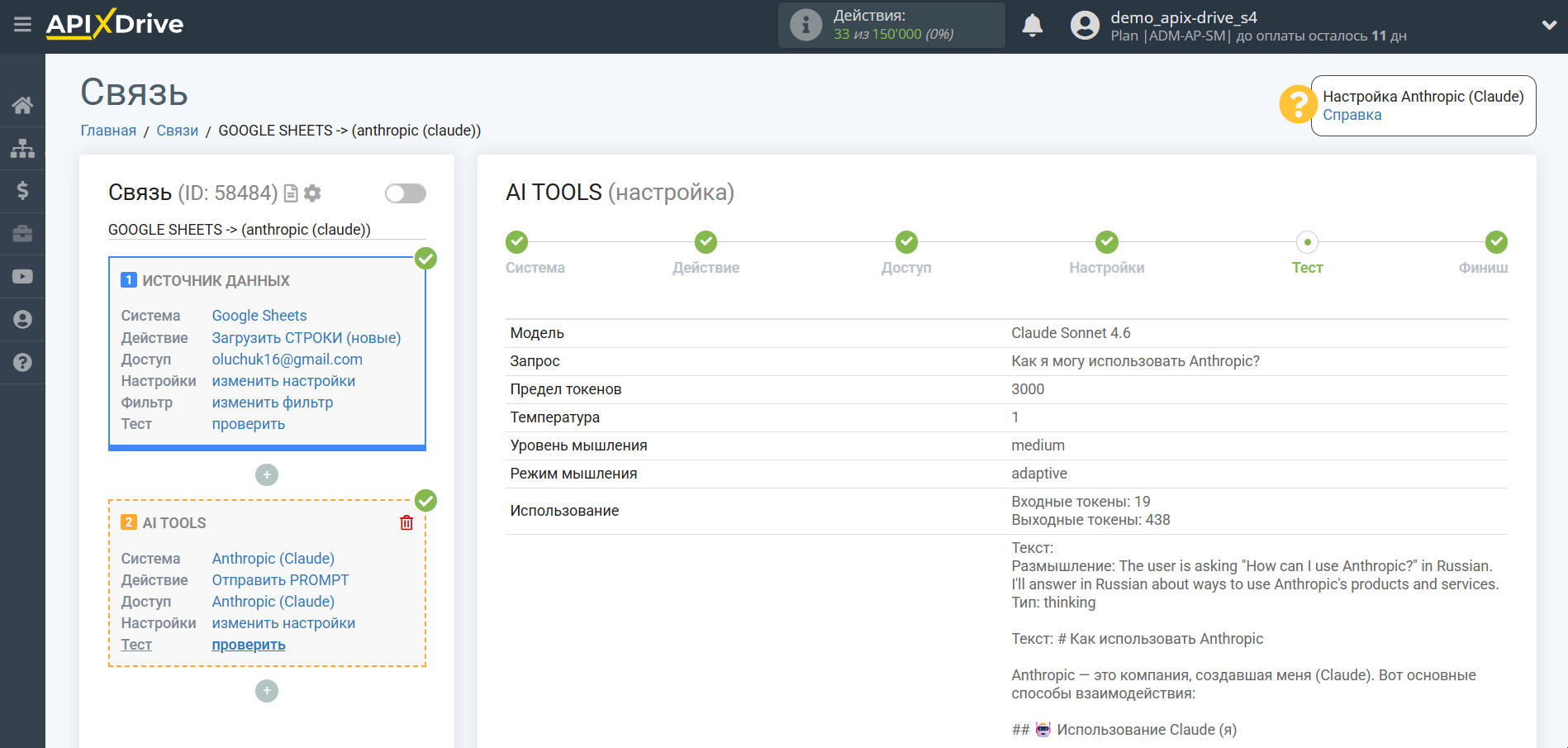Open the billing dollar icon in the sidebar
The width and height of the screenshot is (1568, 748).
tap(22, 191)
